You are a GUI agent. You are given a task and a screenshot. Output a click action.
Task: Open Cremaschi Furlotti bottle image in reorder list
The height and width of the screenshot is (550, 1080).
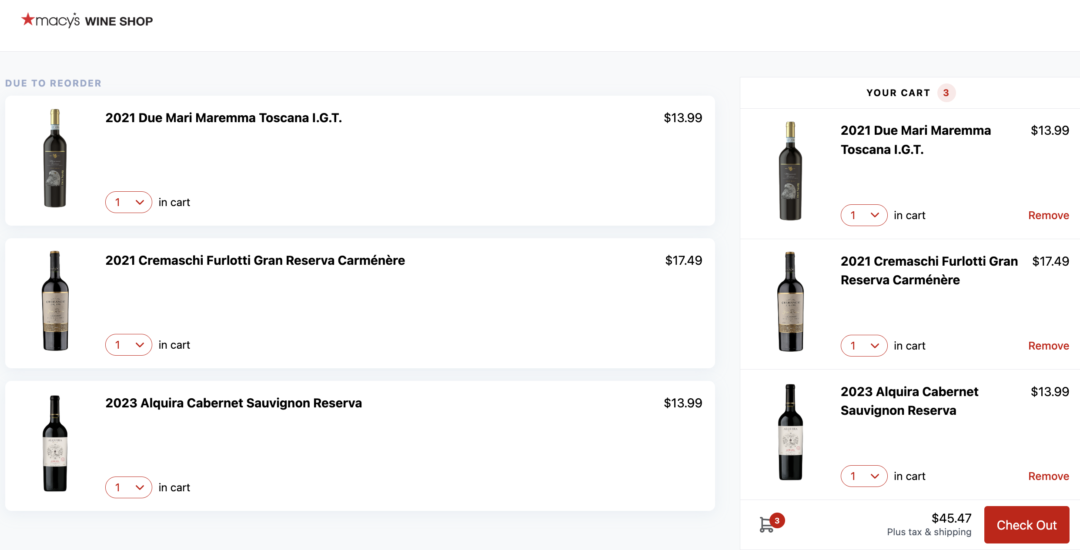coord(55,301)
